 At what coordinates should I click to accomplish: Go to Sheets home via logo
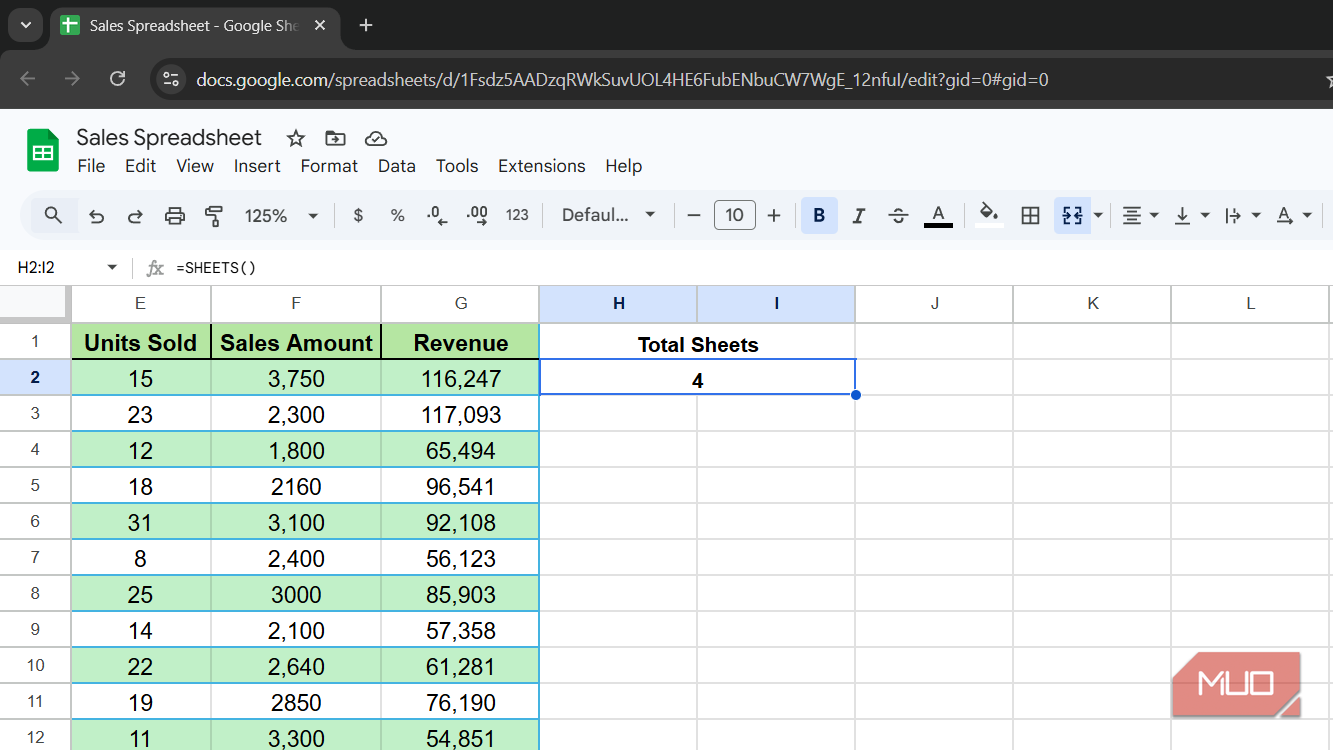pyautogui.click(x=43, y=151)
